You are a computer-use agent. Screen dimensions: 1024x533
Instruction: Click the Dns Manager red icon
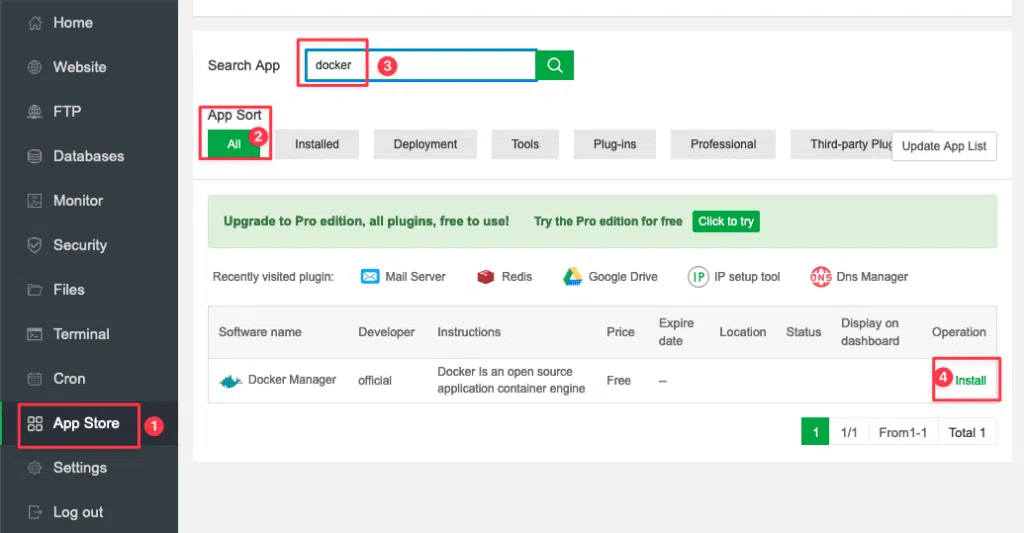tap(820, 277)
